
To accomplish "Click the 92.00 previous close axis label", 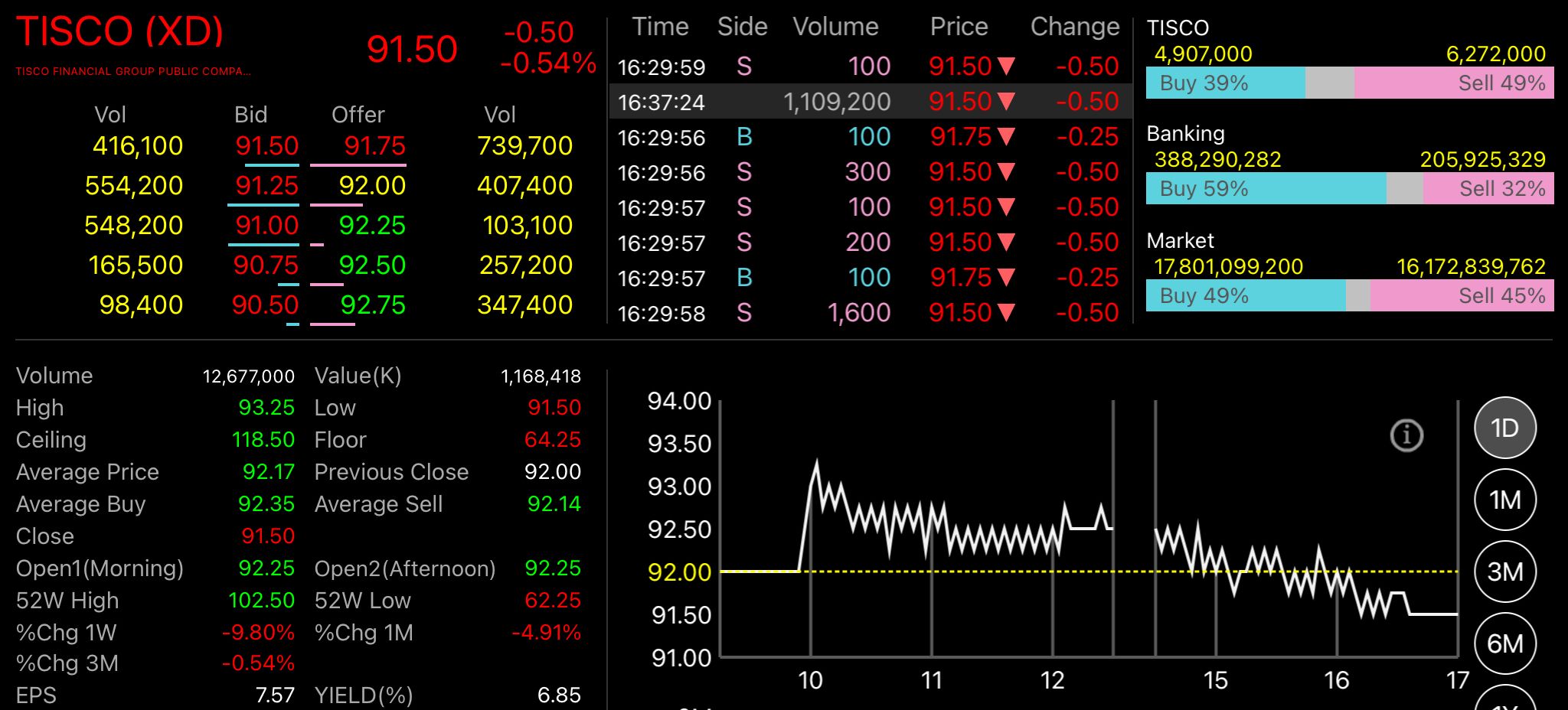I will point(680,572).
